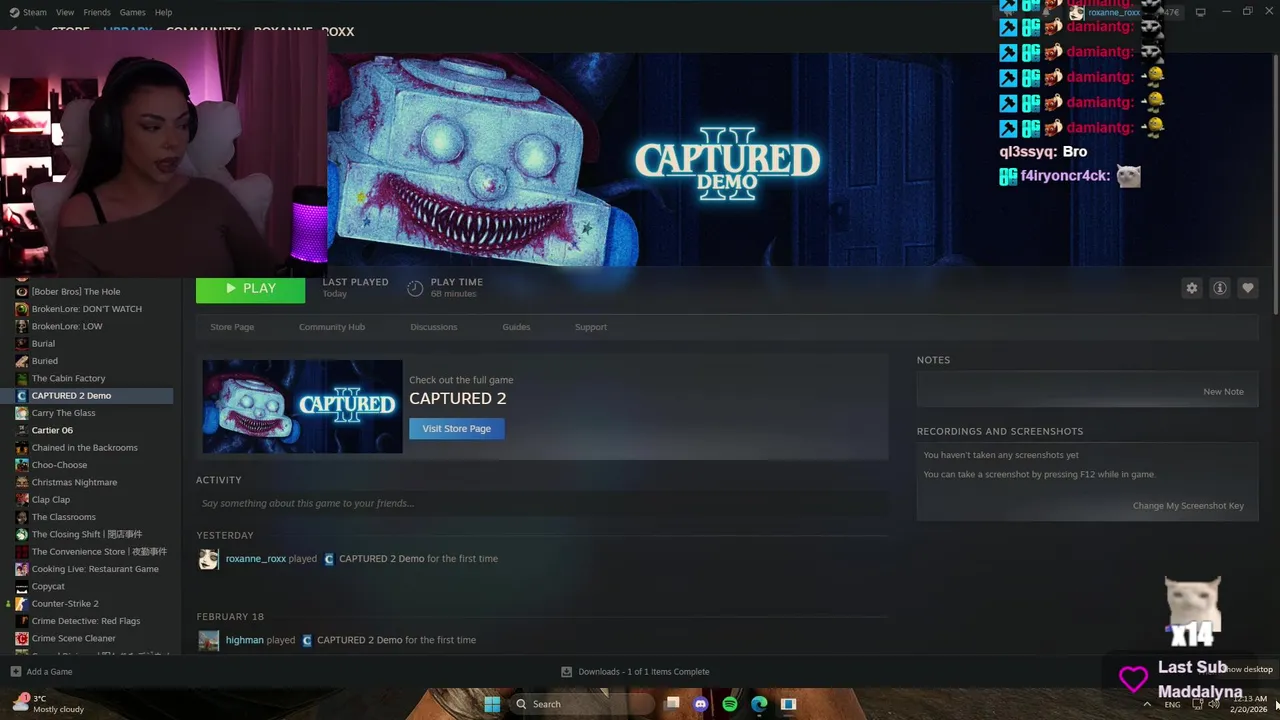
Task: Show hidden system tray icons
Action: pos(1147,704)
